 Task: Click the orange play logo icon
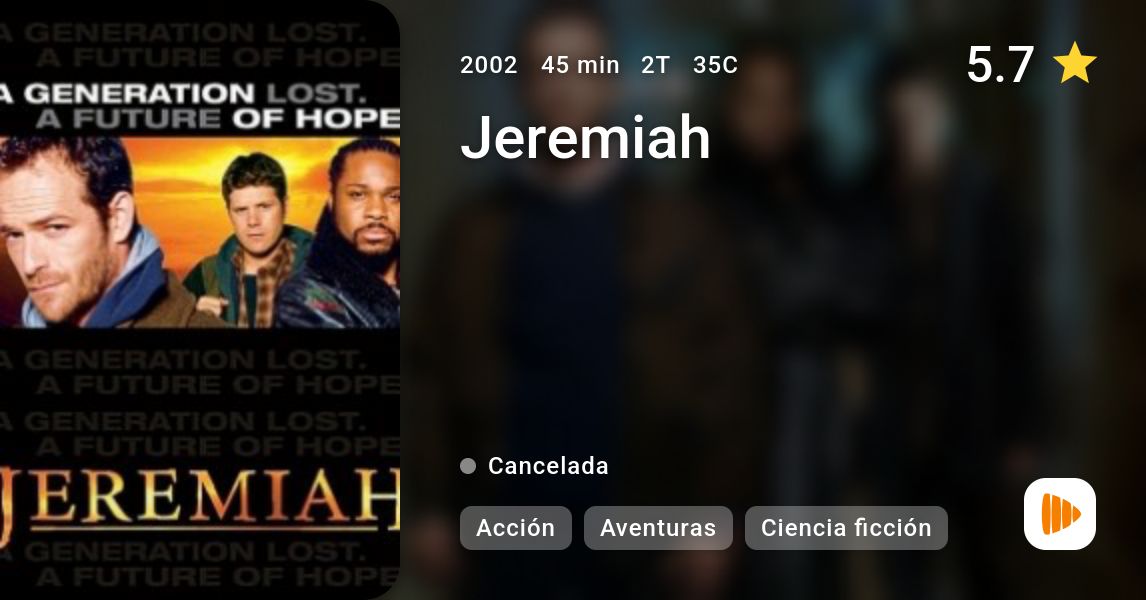(1060, 514)
